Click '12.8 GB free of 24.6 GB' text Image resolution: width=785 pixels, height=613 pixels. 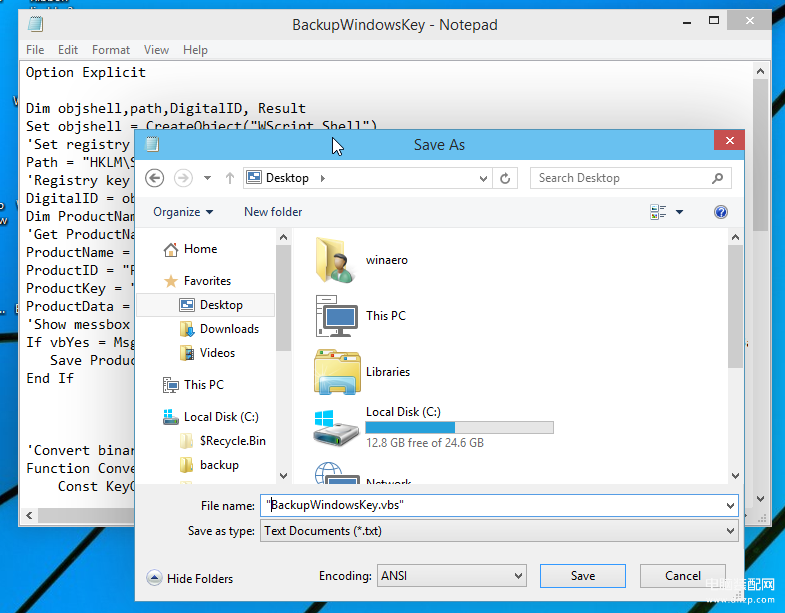(x=425, y=443)
